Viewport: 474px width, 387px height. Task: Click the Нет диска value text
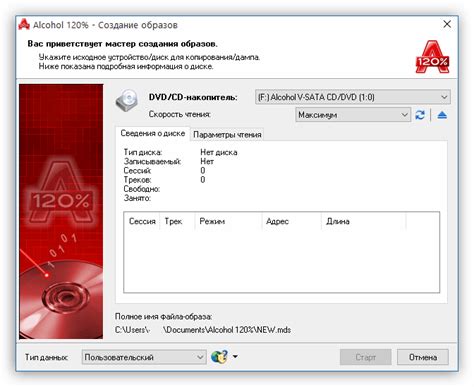pyautogui.click(x=219, y=152)
